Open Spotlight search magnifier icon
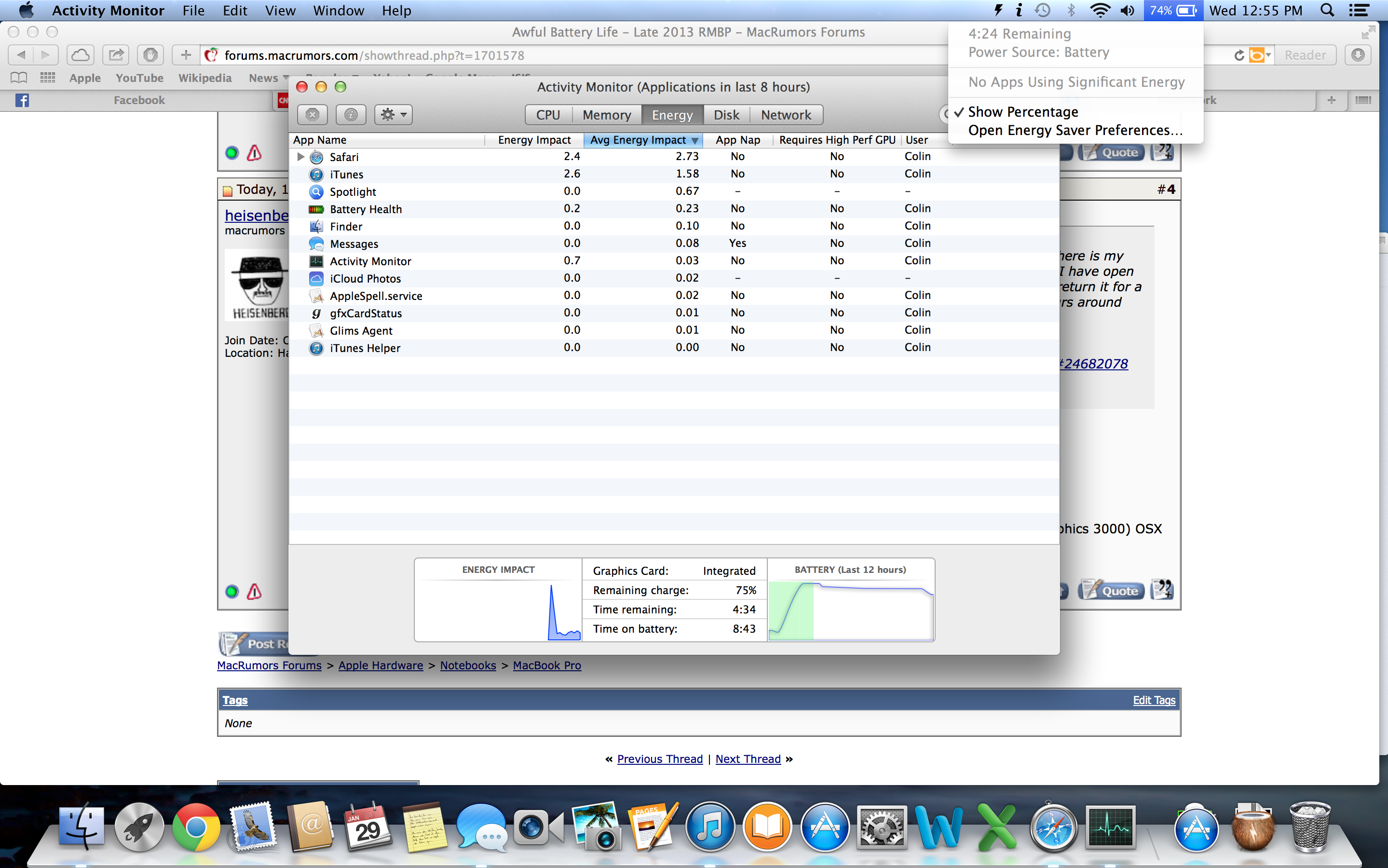The image size is (1388, 868). tap(1327, 10)
